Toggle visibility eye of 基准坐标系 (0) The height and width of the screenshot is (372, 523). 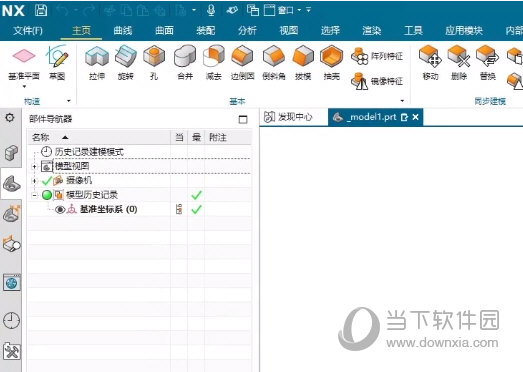pyautogui.click(x=60, y=210)
